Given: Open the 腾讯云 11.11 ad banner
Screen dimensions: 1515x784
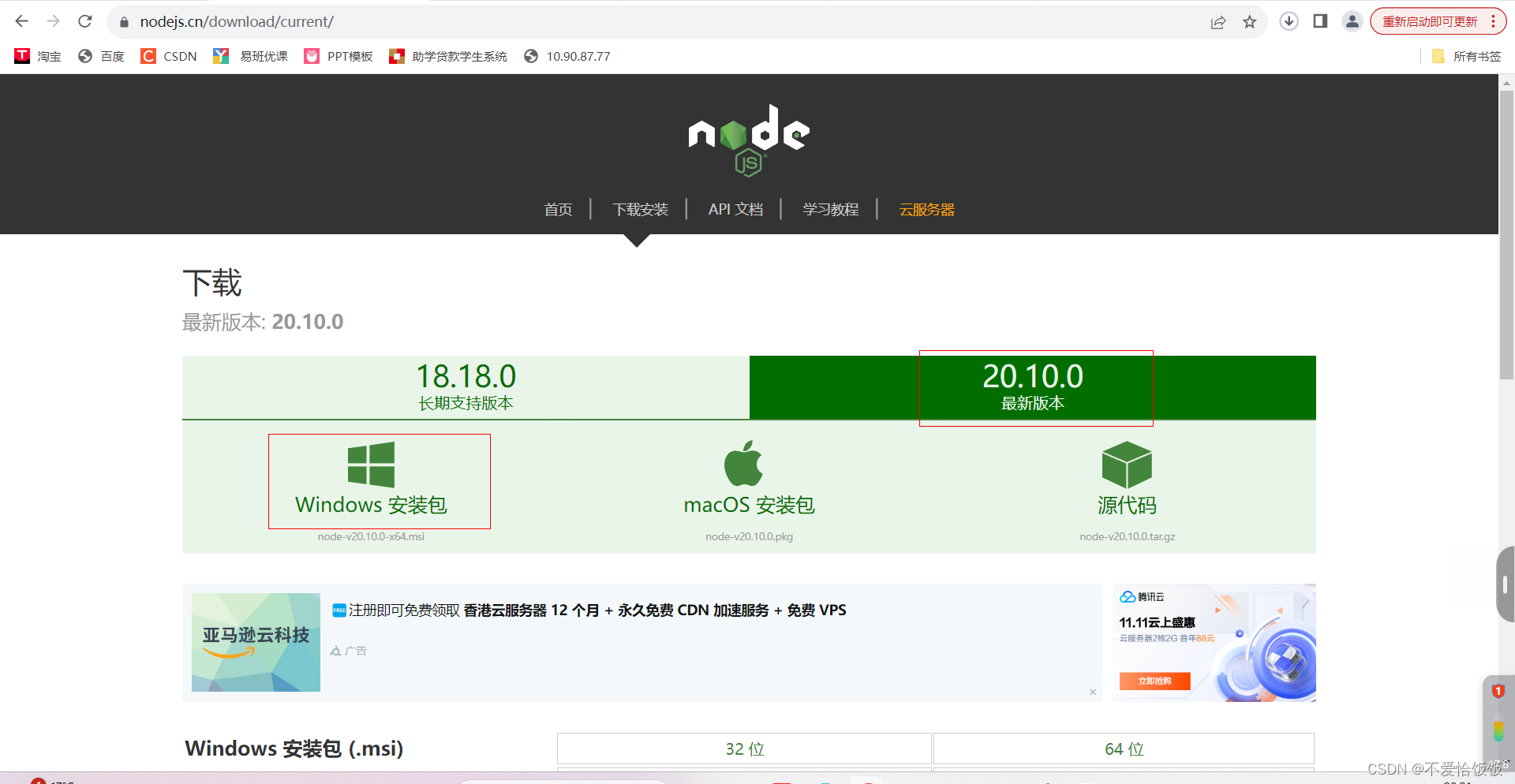Looking at the screenshot, I should (x=1214, y=643).
